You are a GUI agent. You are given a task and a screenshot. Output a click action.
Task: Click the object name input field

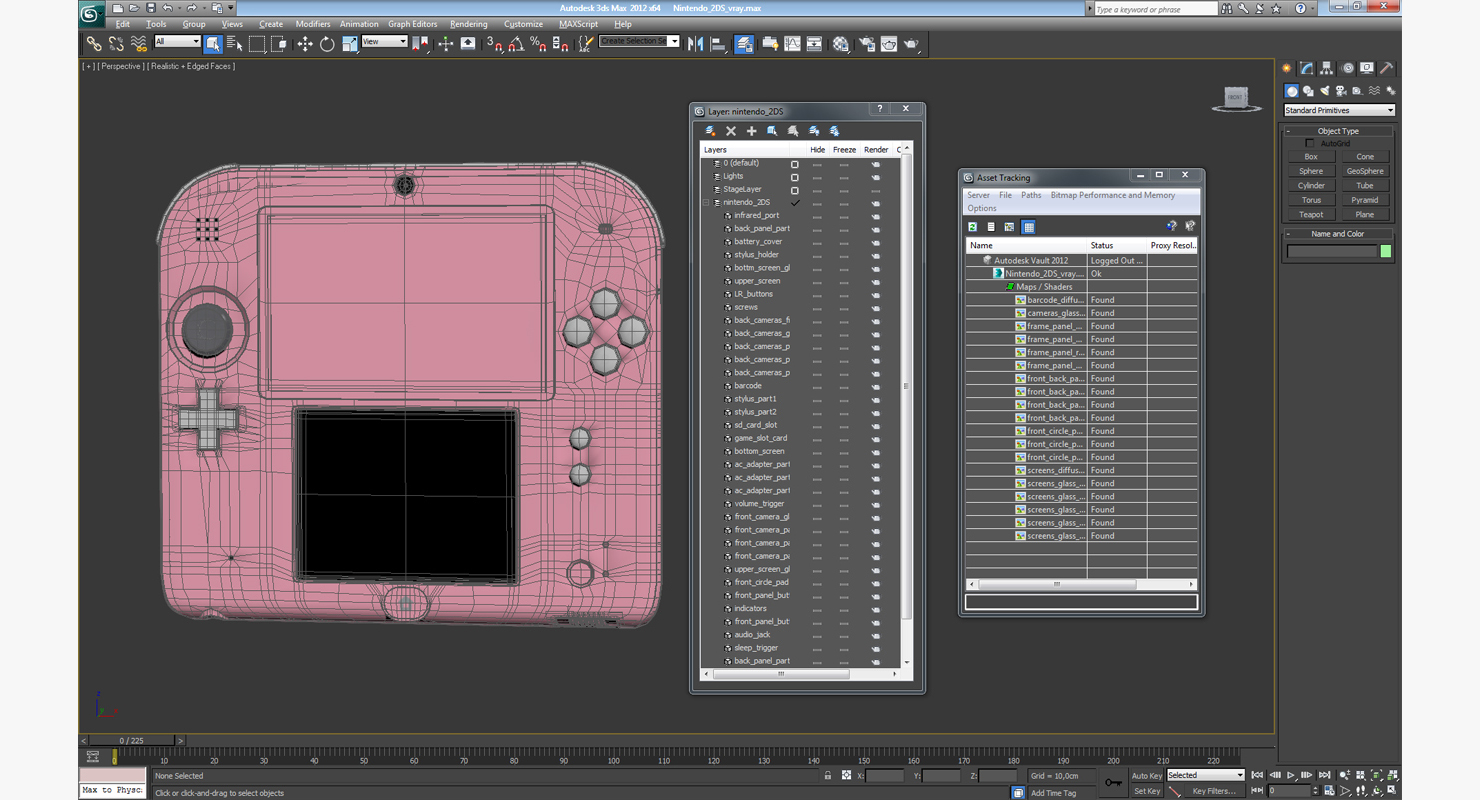coord(1332,251)
